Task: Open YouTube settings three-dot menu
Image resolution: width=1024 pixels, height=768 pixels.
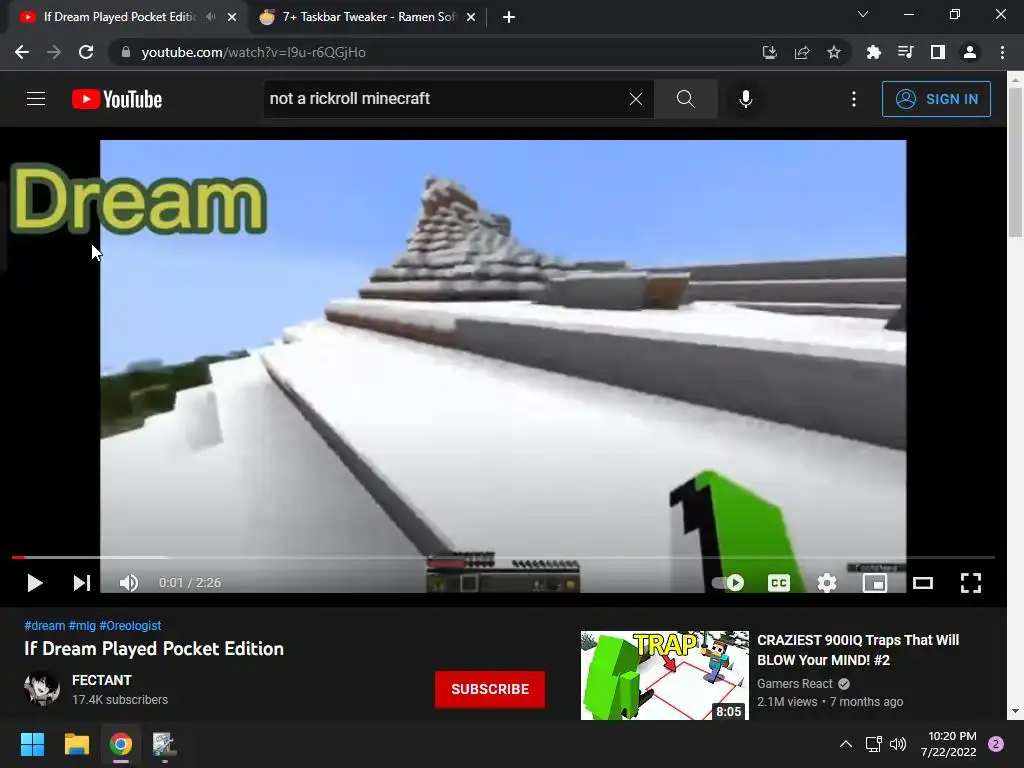Action: (x=854, y=99)
